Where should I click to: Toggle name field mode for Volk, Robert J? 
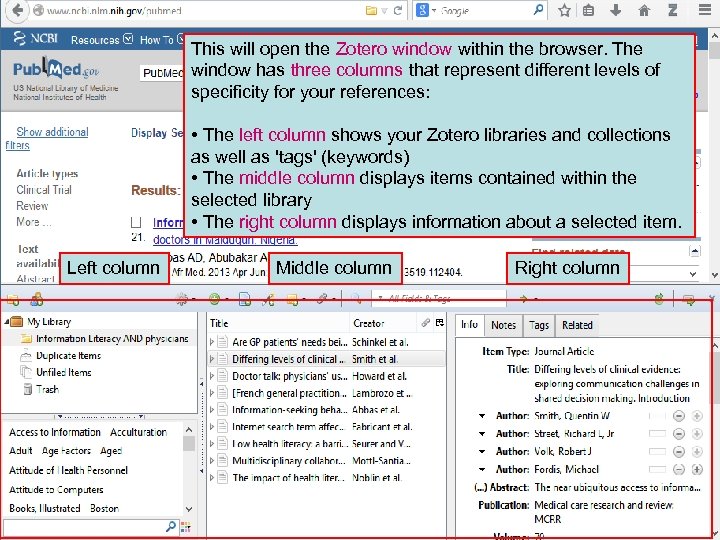click(657, 451)
